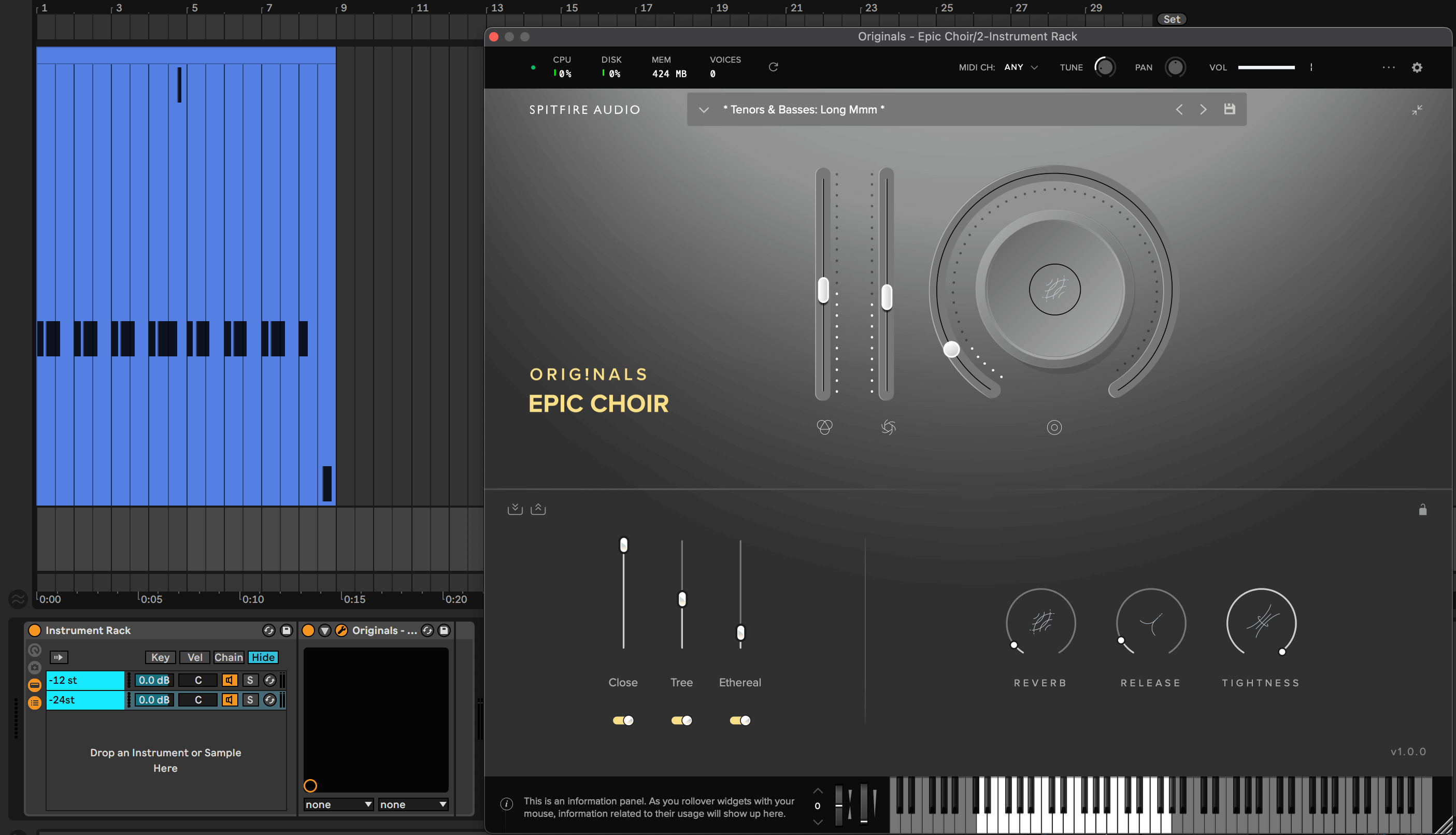Deactivate the Instrument Rack device
The image size is (1456, 835).
click(x=34, y=630)
